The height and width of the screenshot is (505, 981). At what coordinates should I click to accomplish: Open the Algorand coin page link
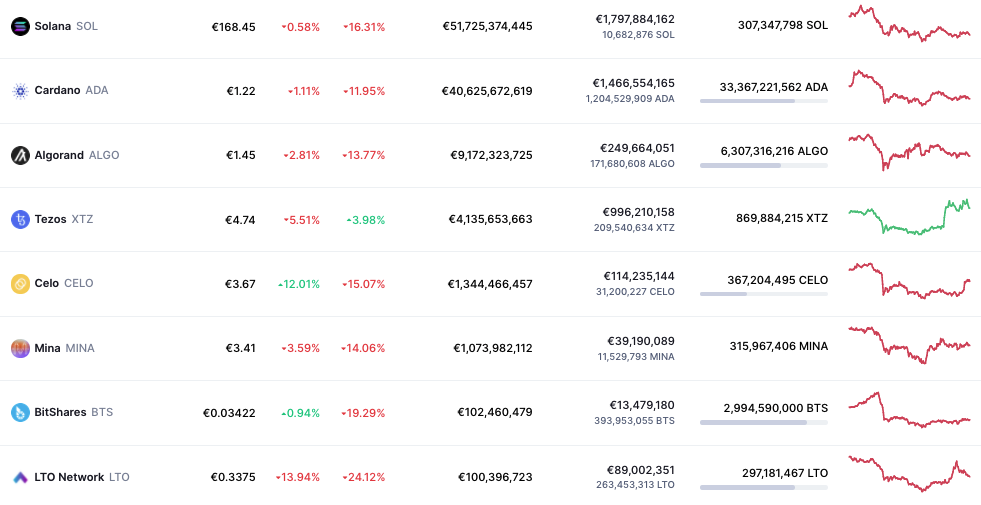76,155
